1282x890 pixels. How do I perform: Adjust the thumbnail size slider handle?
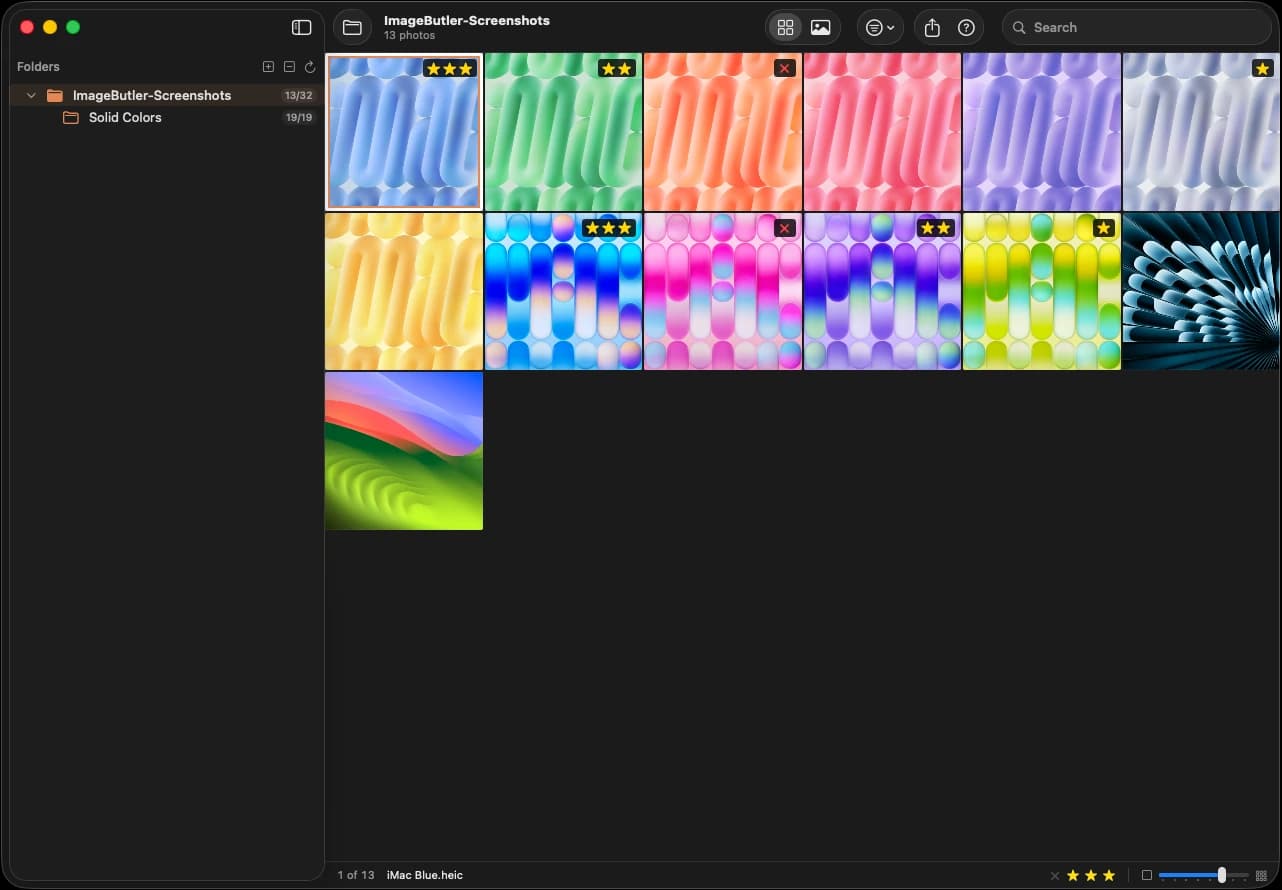click(1221, 876)
